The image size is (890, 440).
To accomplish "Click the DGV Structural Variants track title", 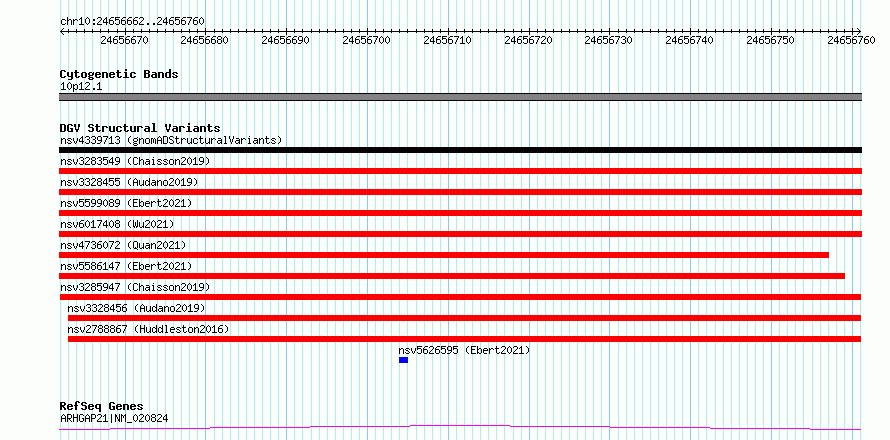I will [140, 128].
